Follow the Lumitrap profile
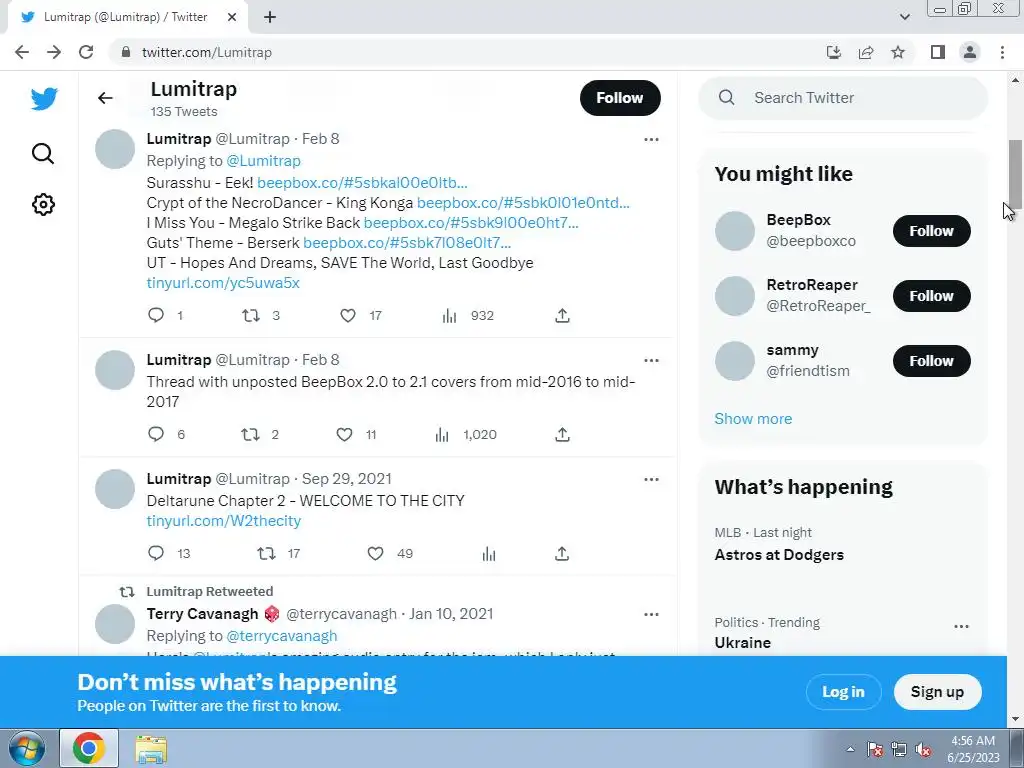 click(620, 98)
